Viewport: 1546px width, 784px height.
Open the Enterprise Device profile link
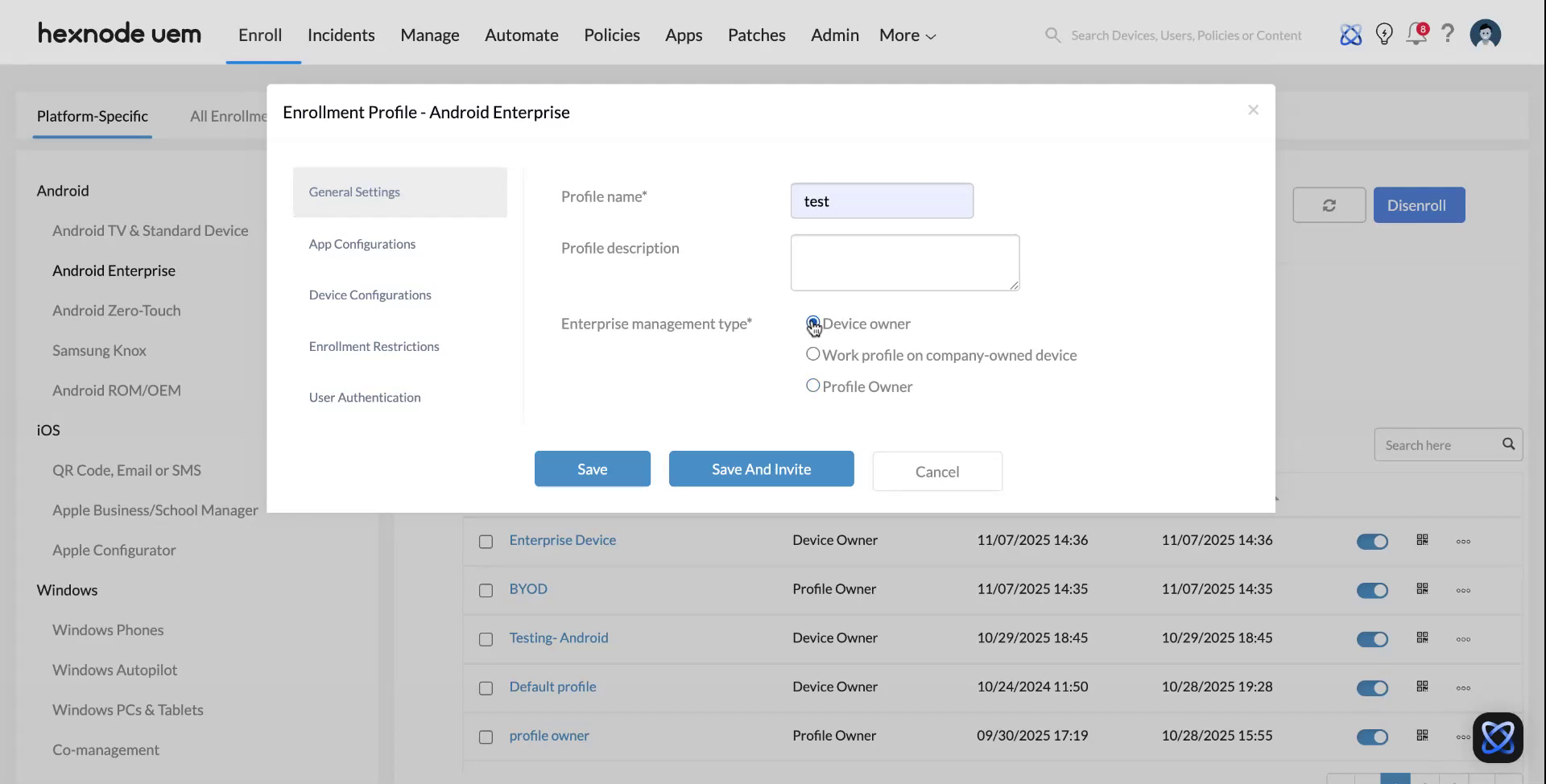click(562, 540)
